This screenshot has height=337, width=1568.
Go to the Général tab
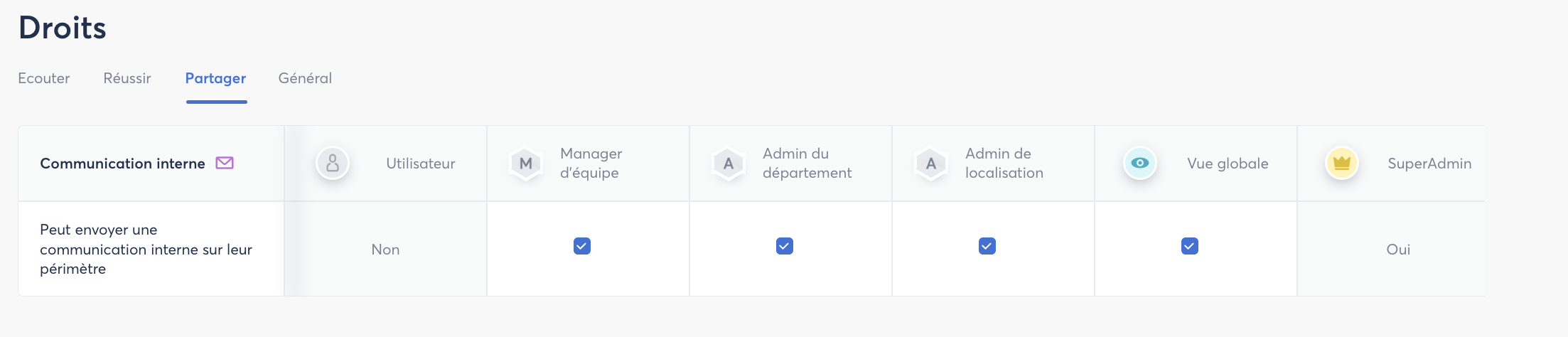305,78
